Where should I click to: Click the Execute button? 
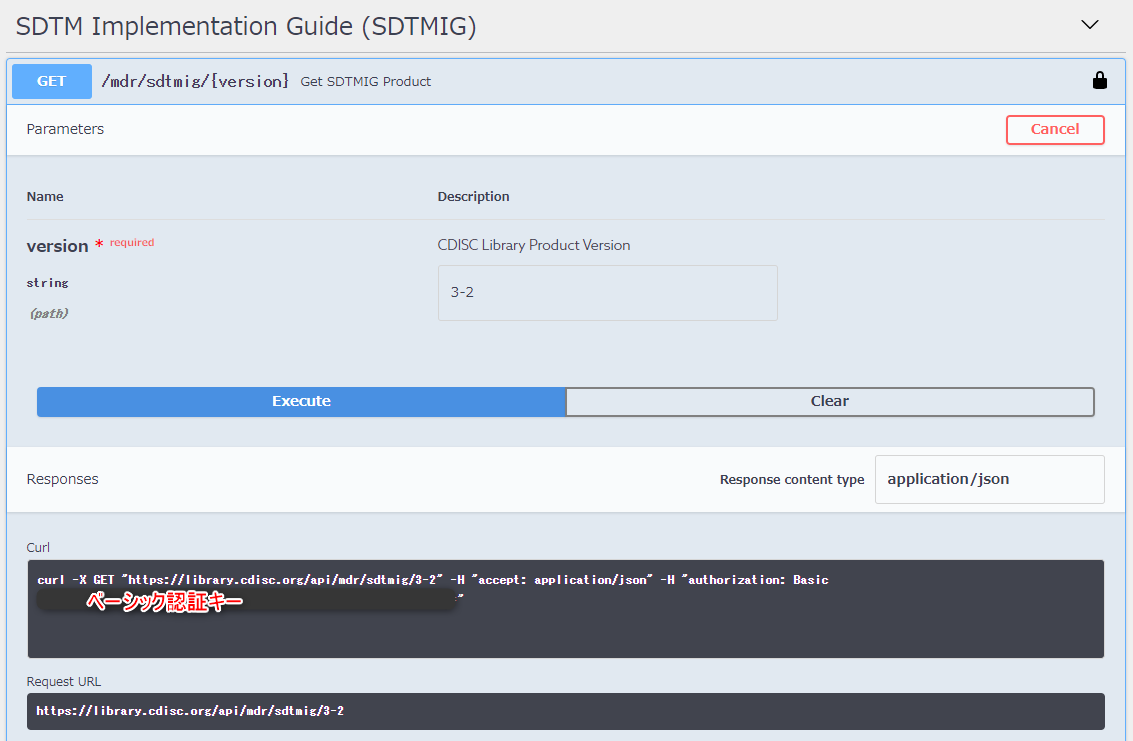301,401
